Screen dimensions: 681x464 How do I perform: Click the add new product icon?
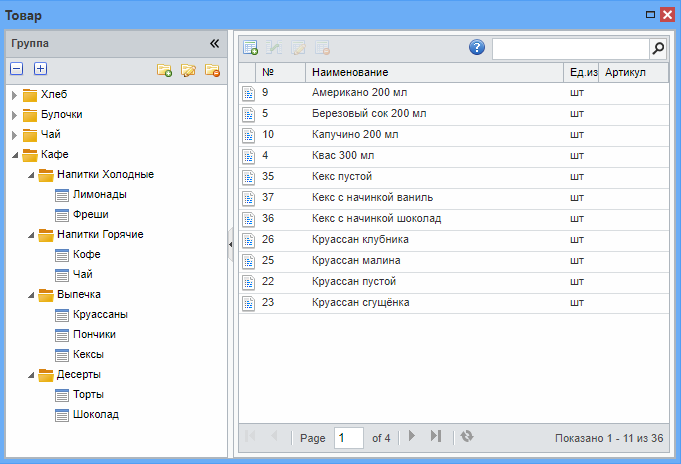(x=250, y=47)
